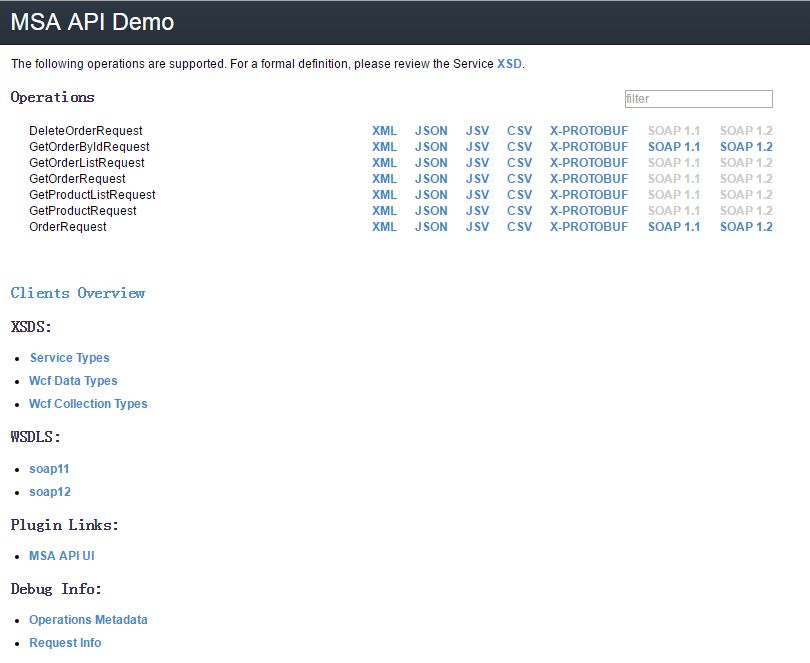Open the Operations Metadata debug link

[x=88, y=620]
